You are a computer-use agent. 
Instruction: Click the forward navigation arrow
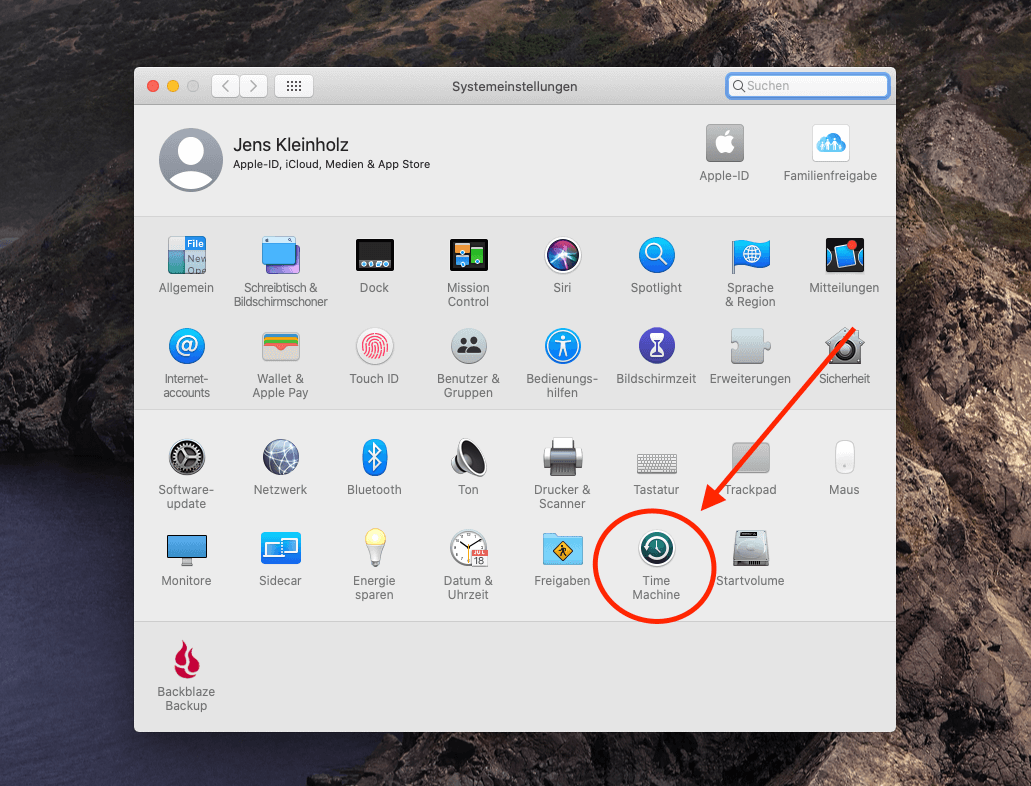pyautogui.click(x=254, y=86)
